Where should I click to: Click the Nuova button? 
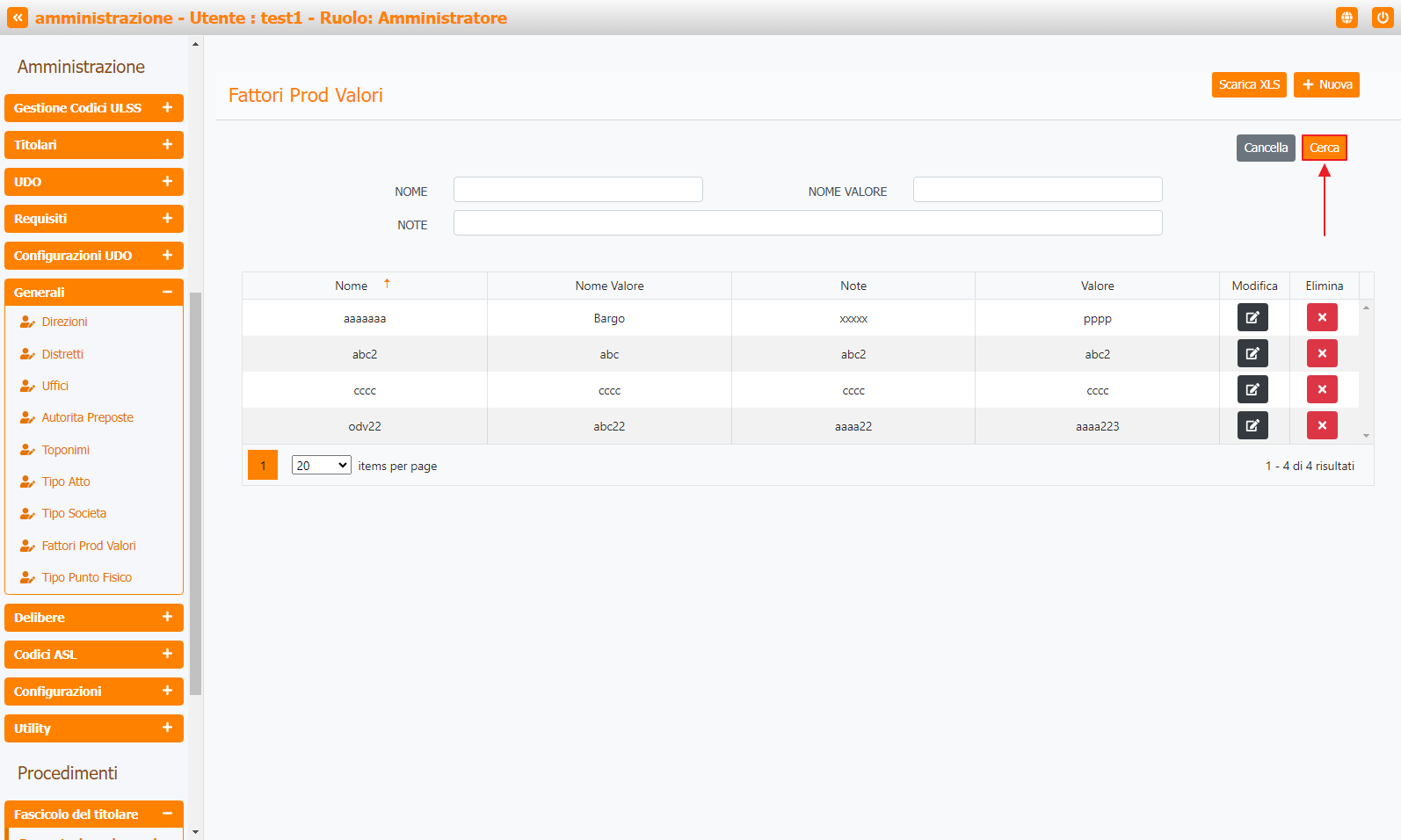1325,84
